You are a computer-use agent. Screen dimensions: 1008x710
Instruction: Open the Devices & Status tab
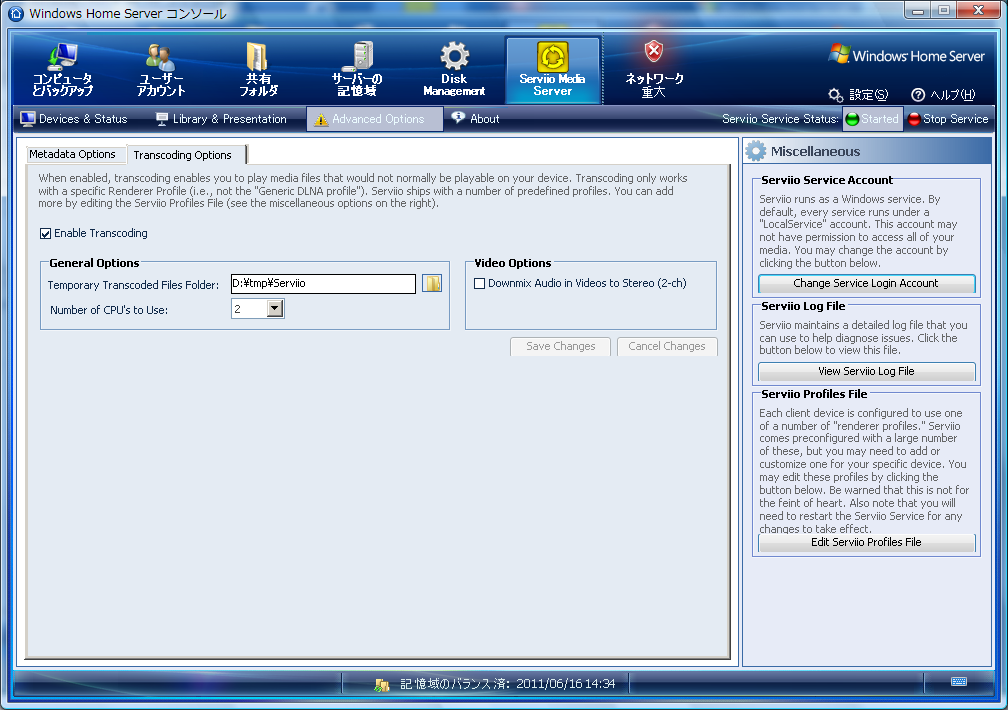[x=74, y=119]
